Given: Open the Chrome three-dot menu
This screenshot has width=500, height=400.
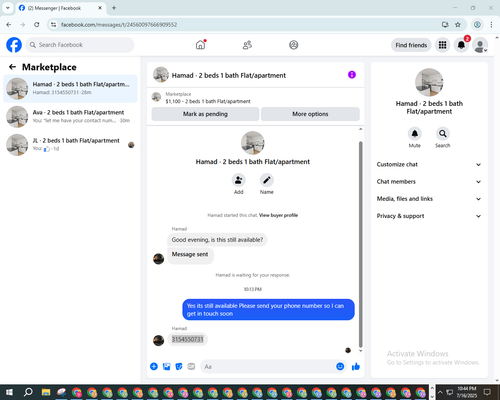Looking at the screenshot, I should 491,25.
